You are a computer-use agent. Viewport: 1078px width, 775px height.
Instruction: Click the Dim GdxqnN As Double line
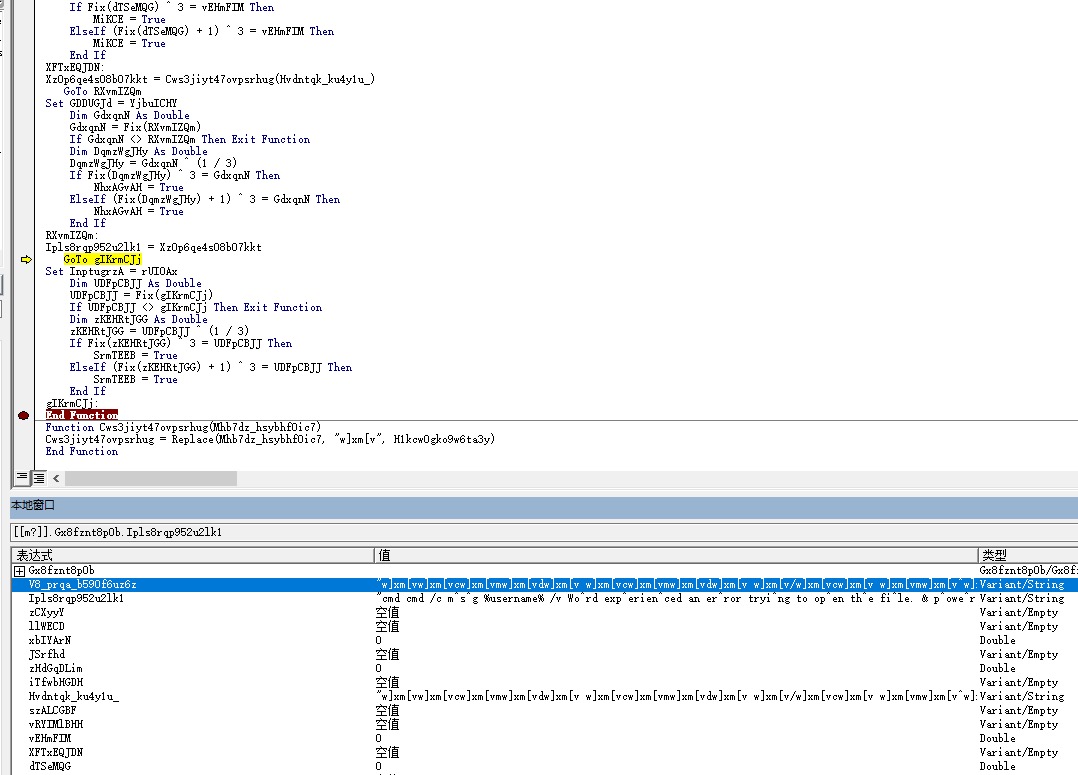(x=129, y=116)
